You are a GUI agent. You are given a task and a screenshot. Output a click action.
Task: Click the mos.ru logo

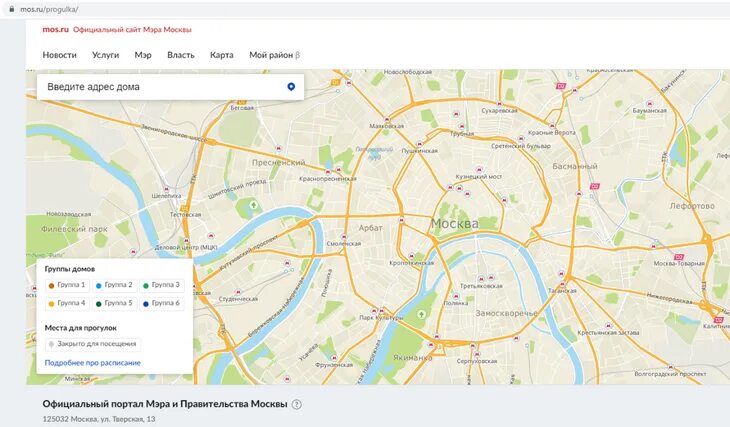(55, 29)
